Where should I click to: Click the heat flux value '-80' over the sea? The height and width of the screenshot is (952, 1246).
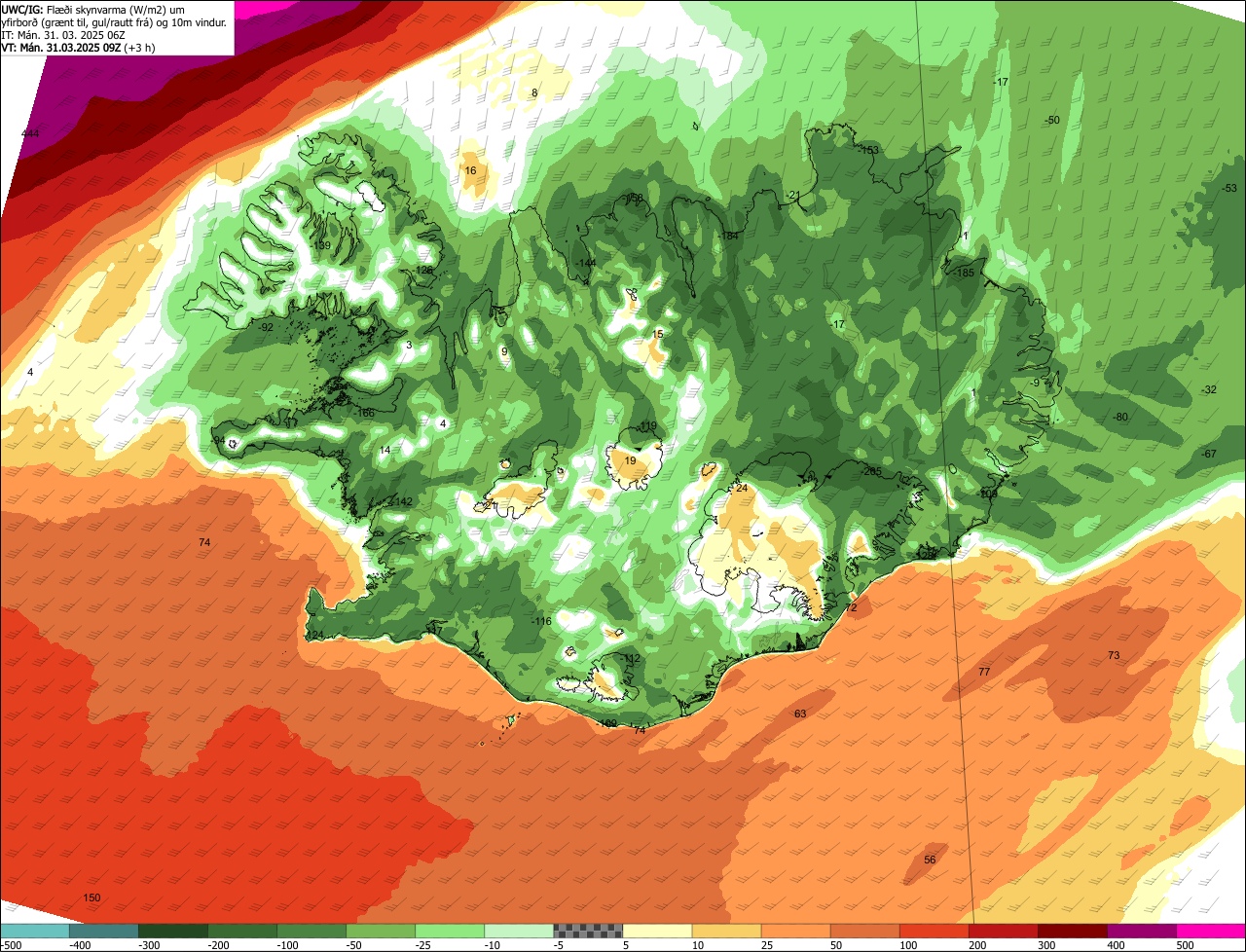pyautogui.click(x=1120, y=417)
